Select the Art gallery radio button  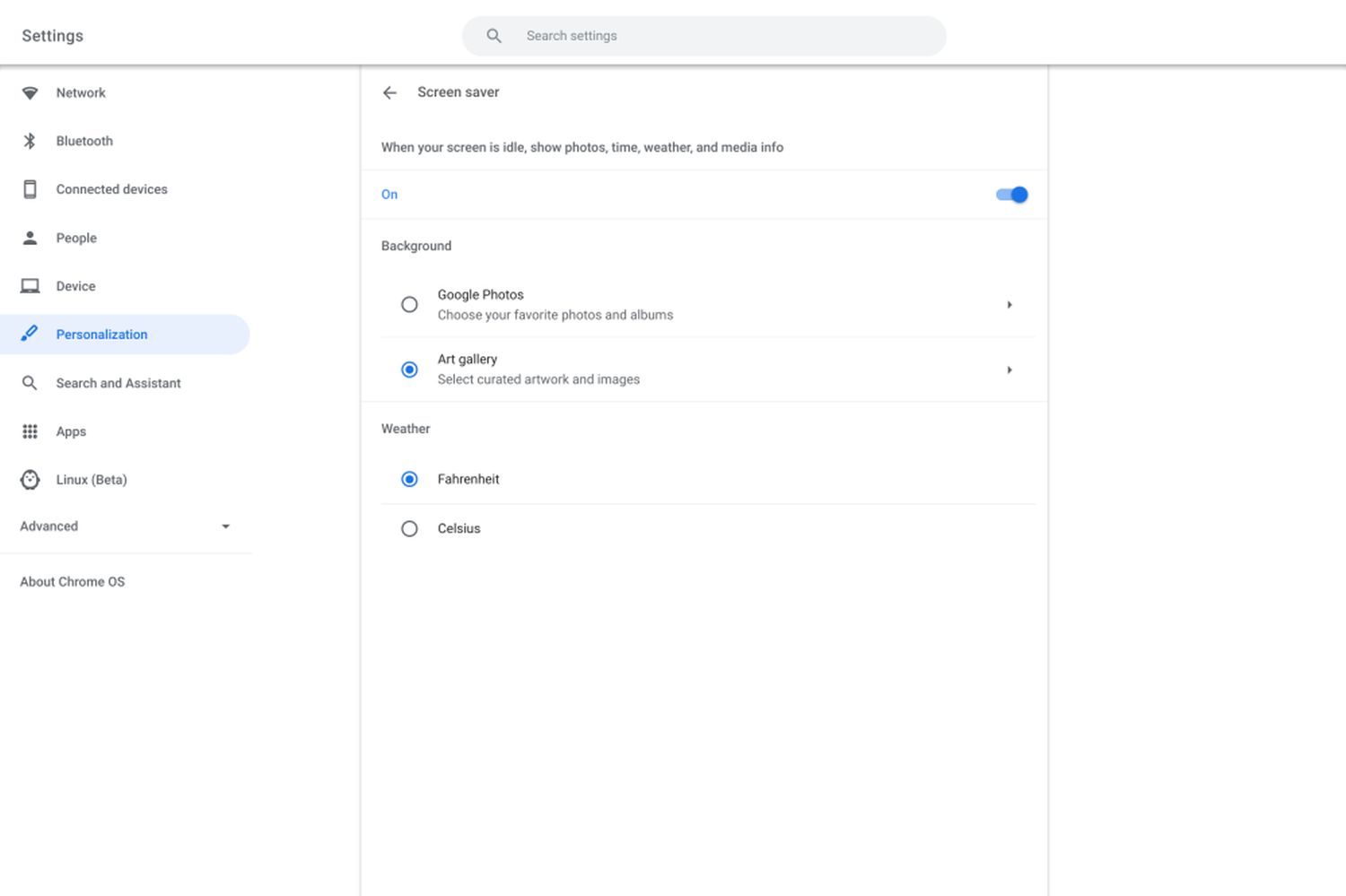tap(409, 370)
